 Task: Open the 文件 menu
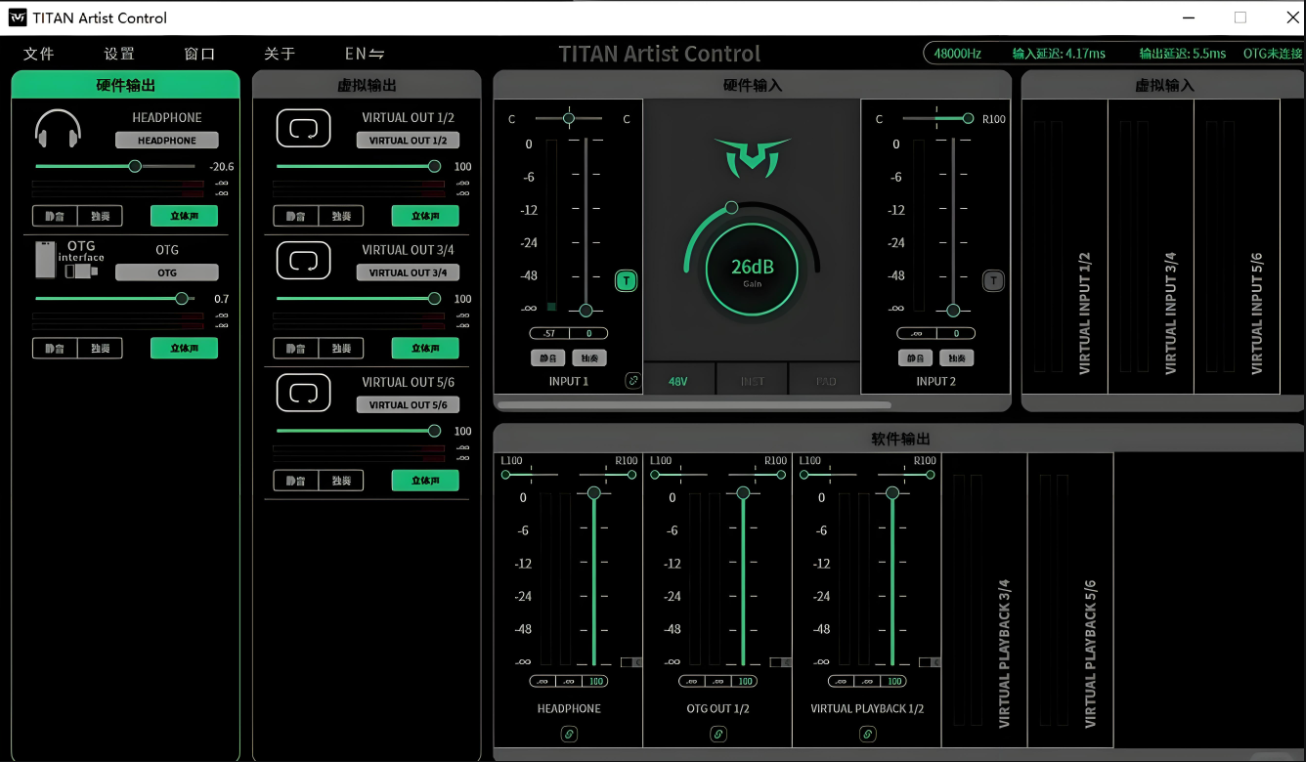[x=38, y=54]
